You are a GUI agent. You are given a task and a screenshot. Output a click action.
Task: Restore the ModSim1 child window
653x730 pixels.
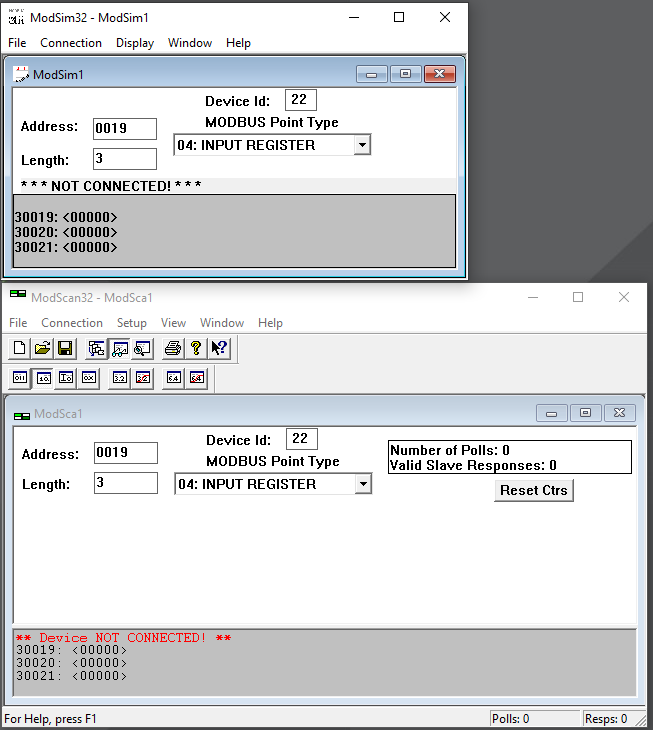405,74
